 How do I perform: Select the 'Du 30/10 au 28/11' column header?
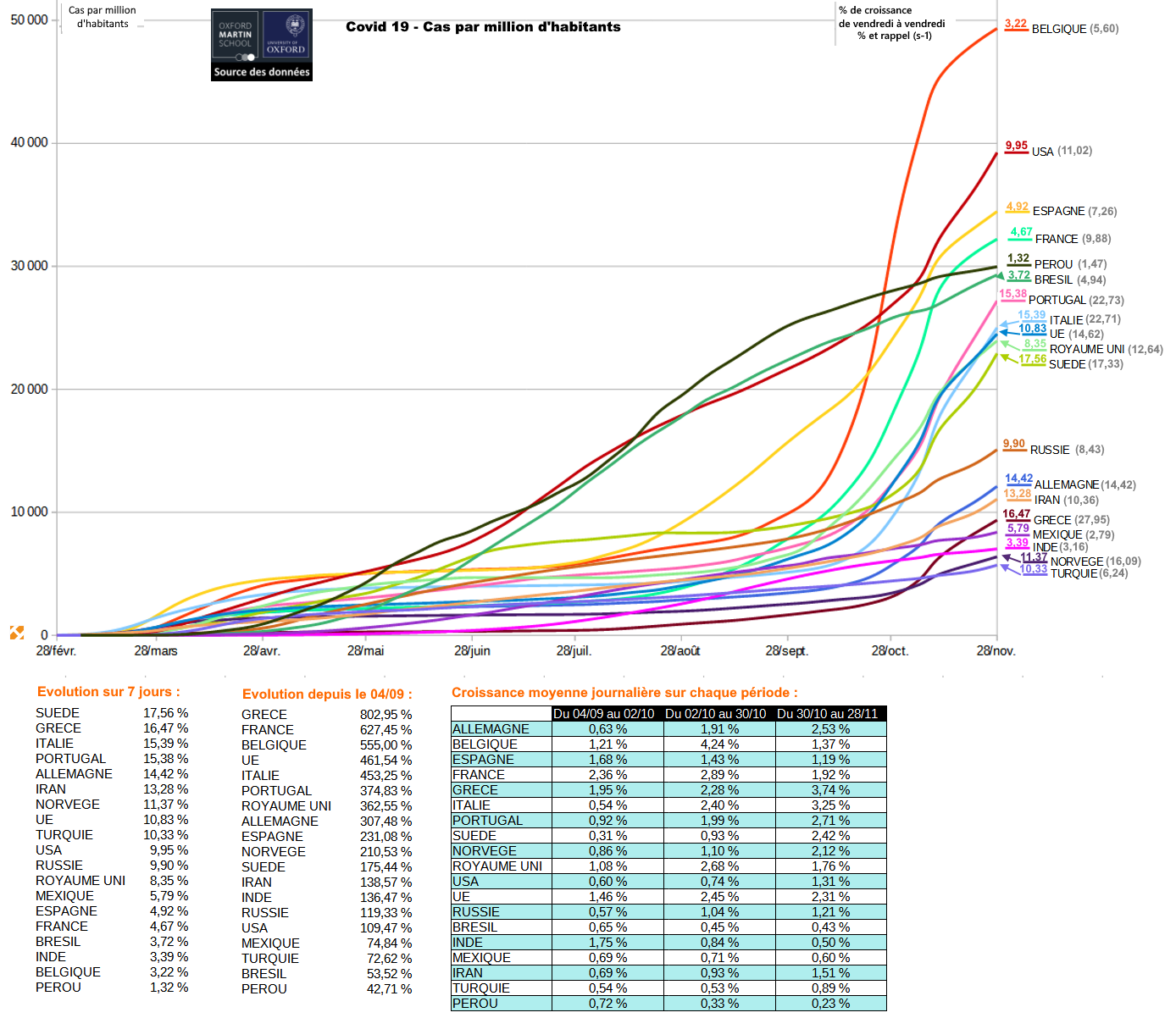click(x=827, y=714)
